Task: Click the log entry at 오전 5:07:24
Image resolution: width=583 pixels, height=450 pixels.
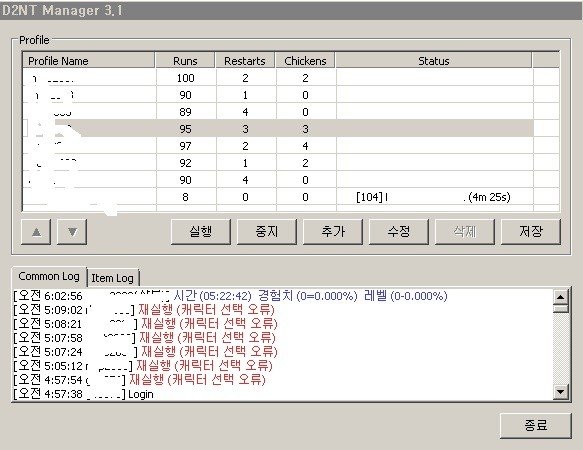Action: coord(145,352)
